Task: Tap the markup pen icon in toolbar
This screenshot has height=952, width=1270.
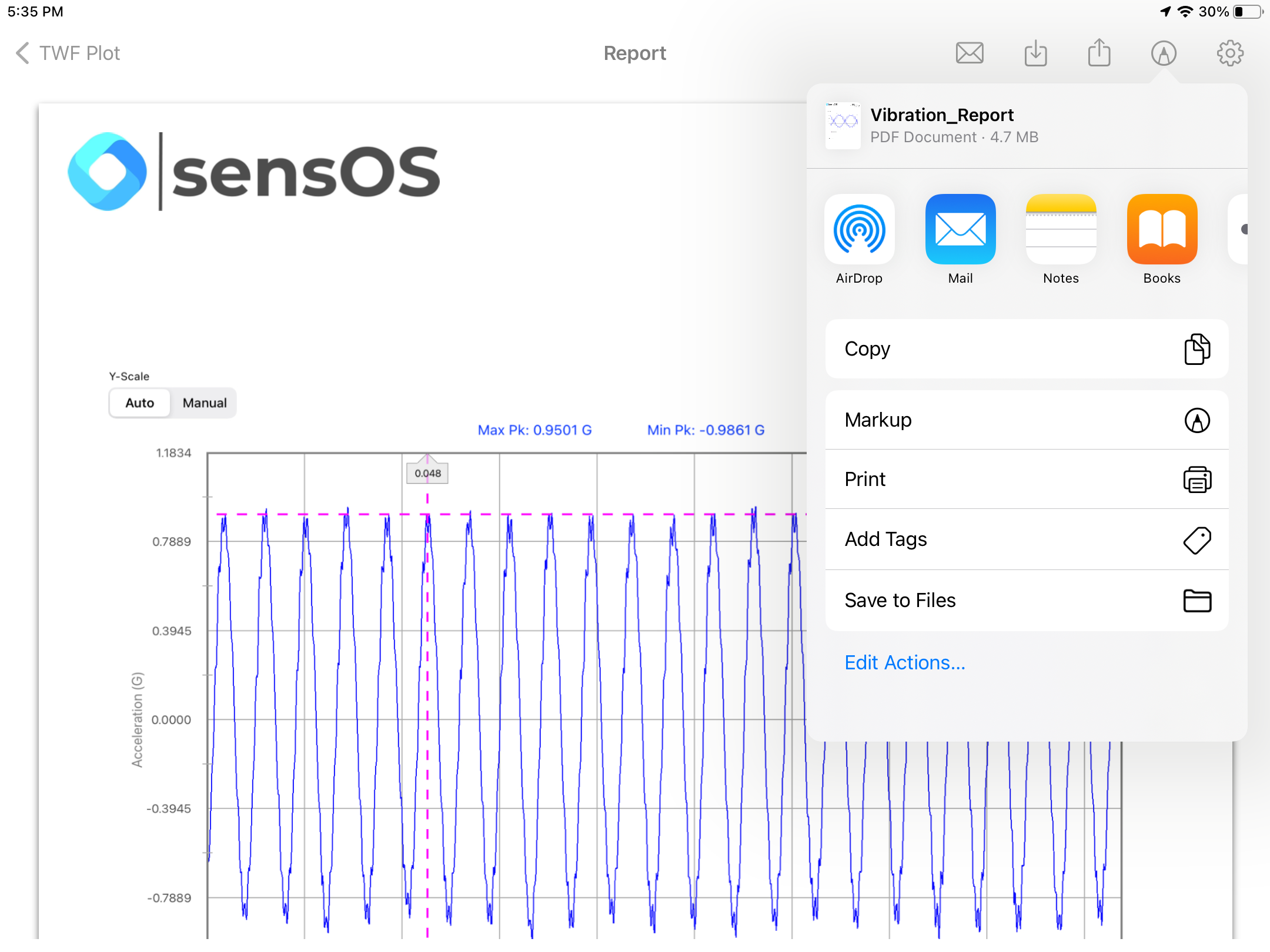Action: (1164, 53)
